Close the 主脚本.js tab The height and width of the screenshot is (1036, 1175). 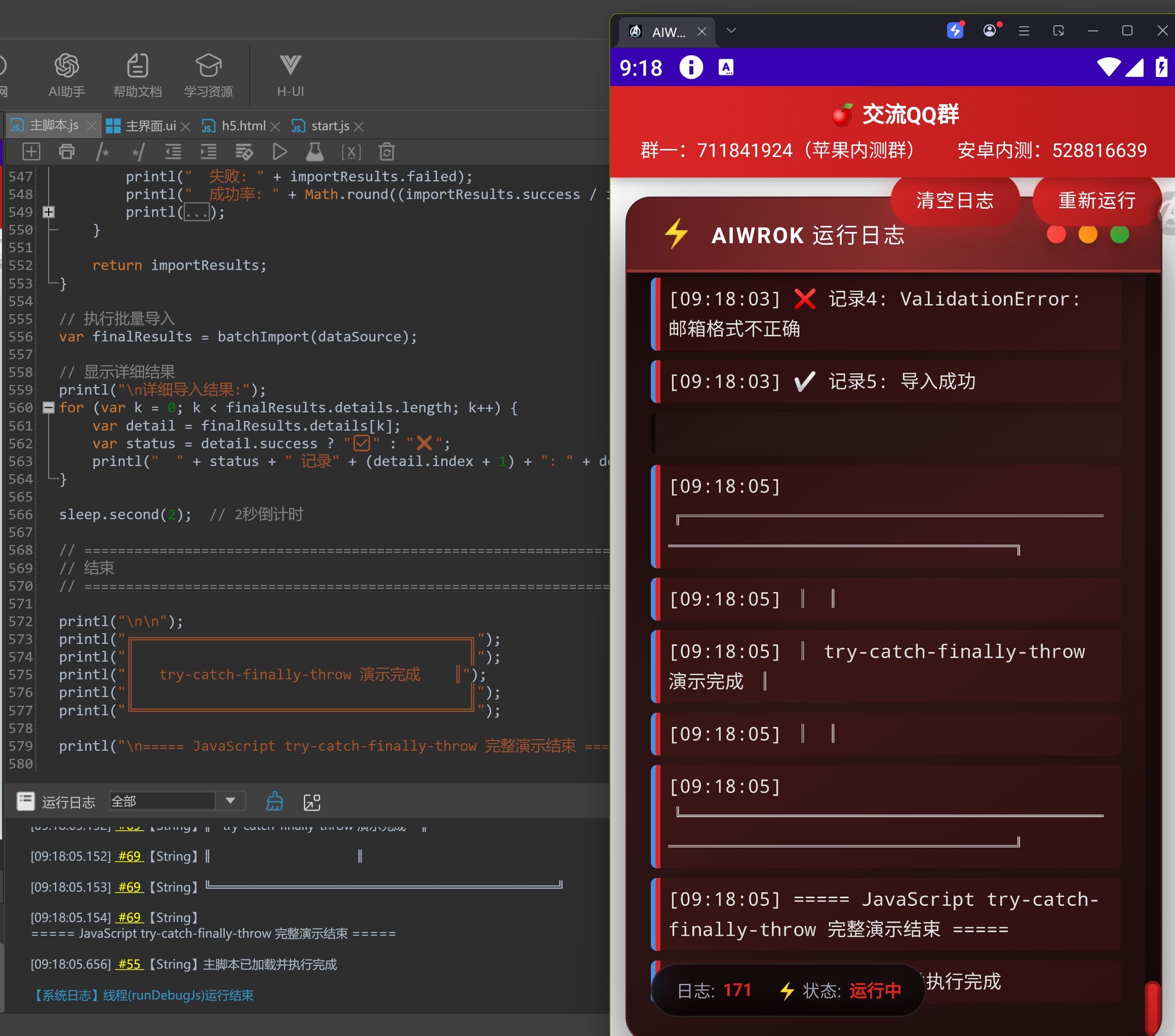[x=91, y=125]
